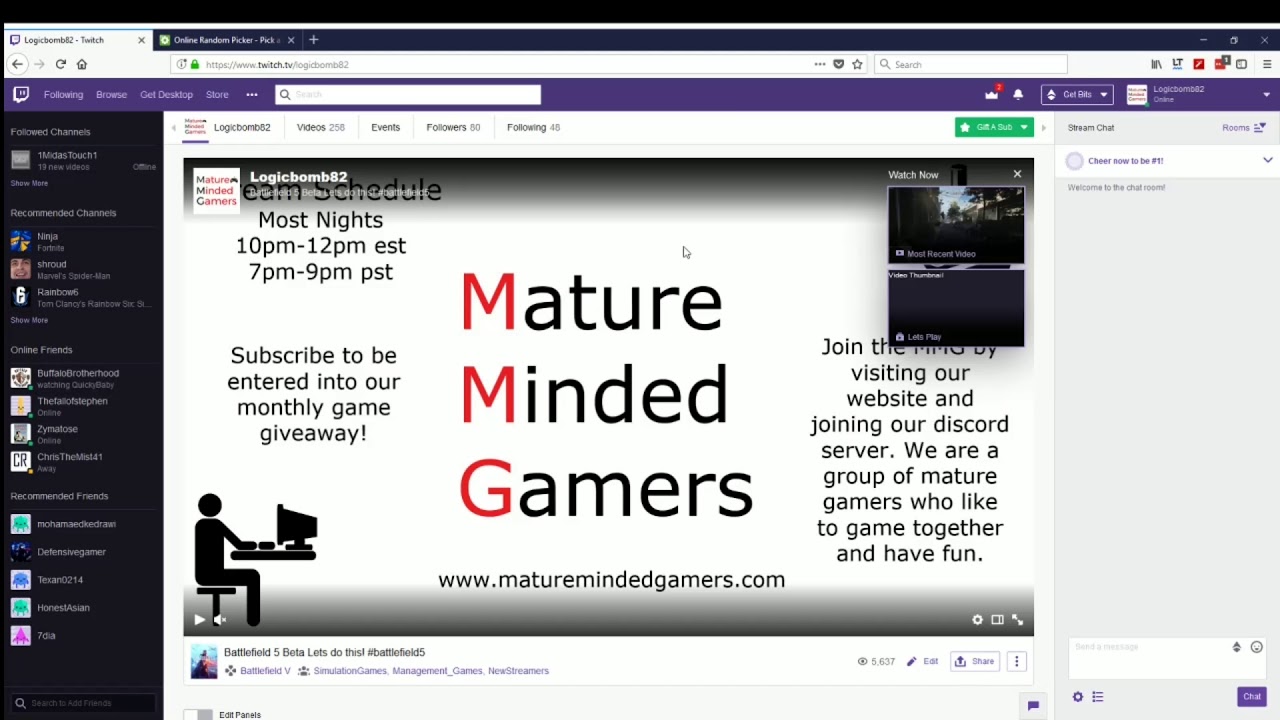Open a new browser tab

(313, 40)
